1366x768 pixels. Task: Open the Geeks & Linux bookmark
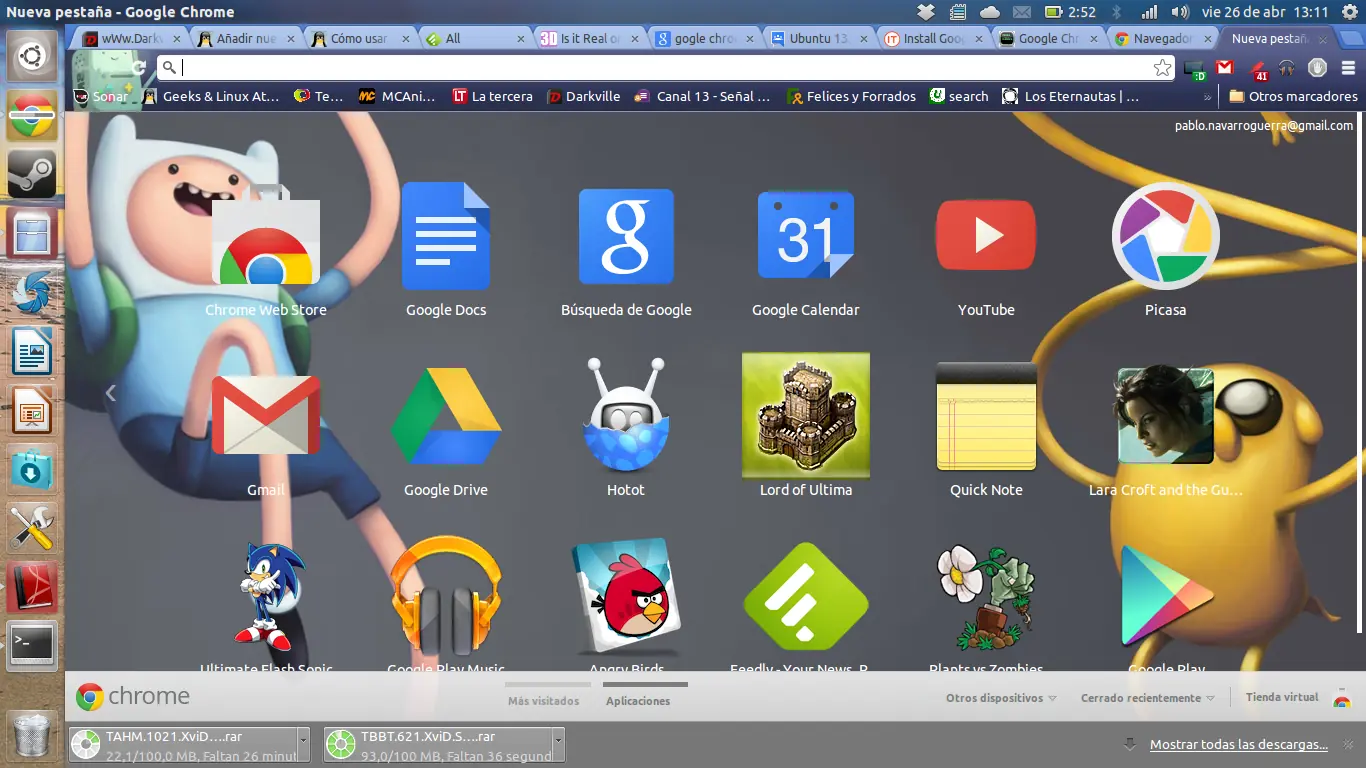[211, 97]
